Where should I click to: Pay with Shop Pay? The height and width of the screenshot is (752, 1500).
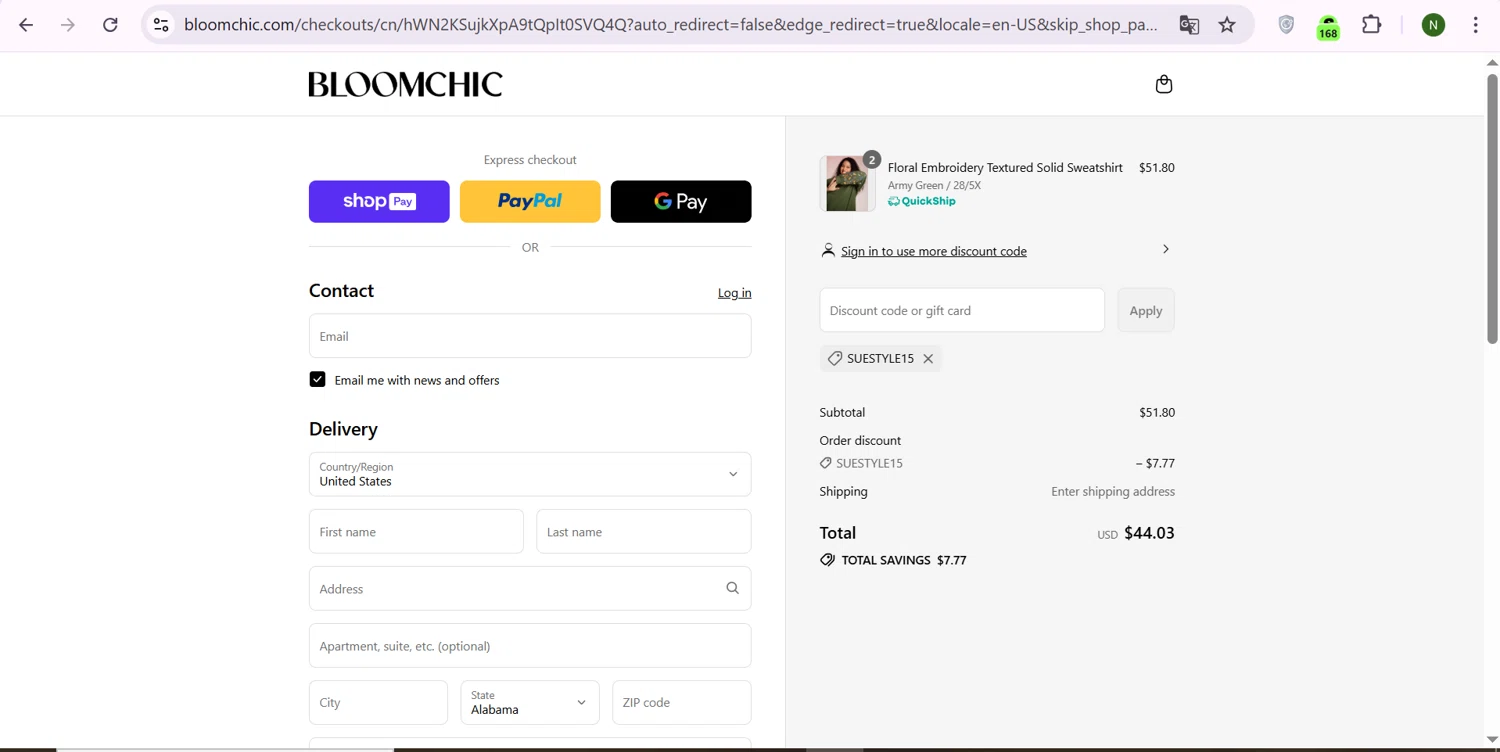tap(379, 201)
